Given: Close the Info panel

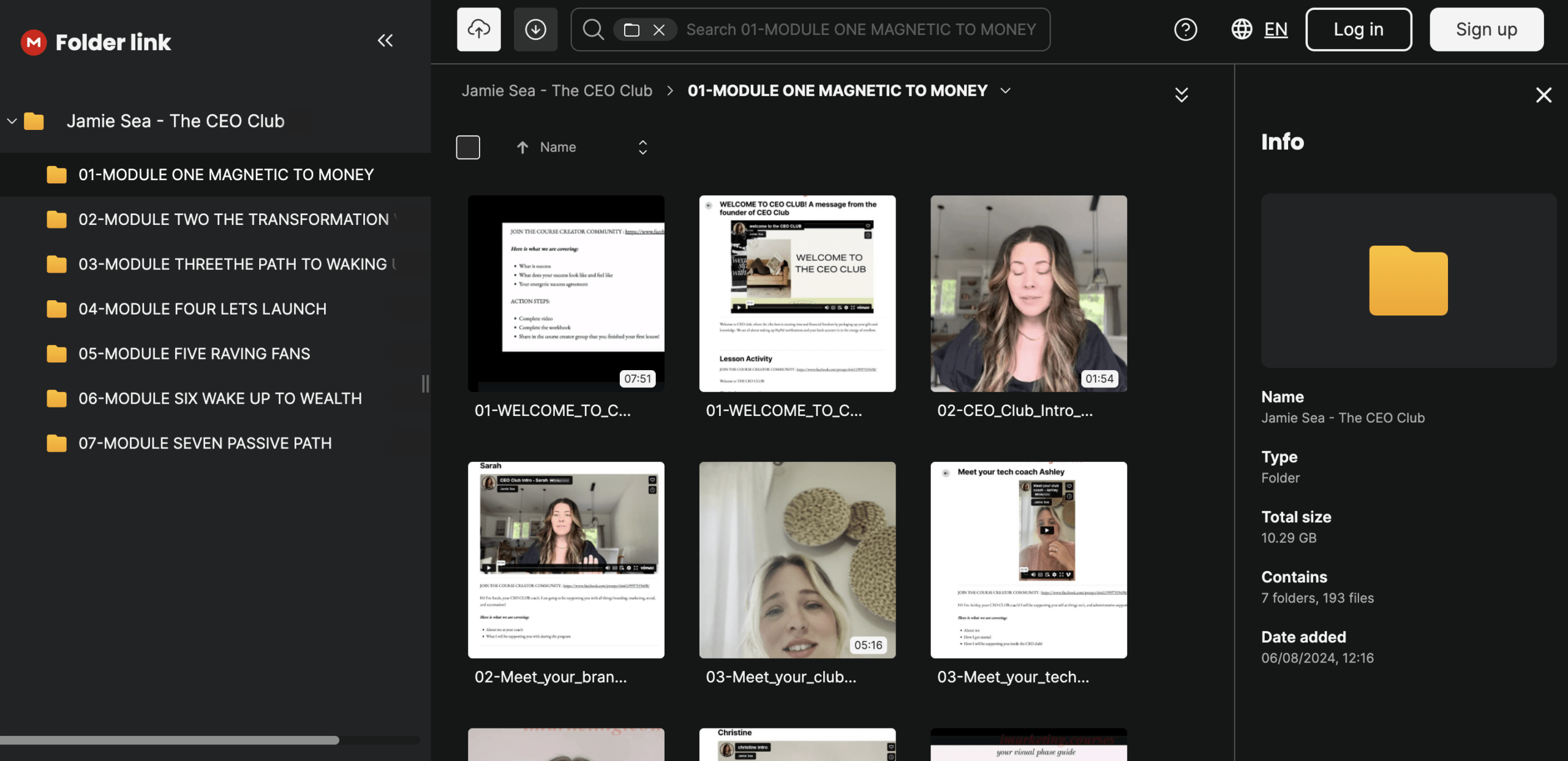Looking at the screenshot, I should pyautogui.click(x=1543, y=94).
